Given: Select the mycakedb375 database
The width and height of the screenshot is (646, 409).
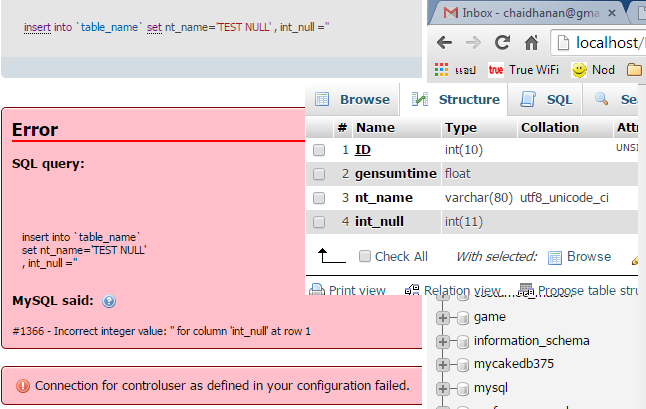Looking at the screenshot, I should click(x=514, y=364).
